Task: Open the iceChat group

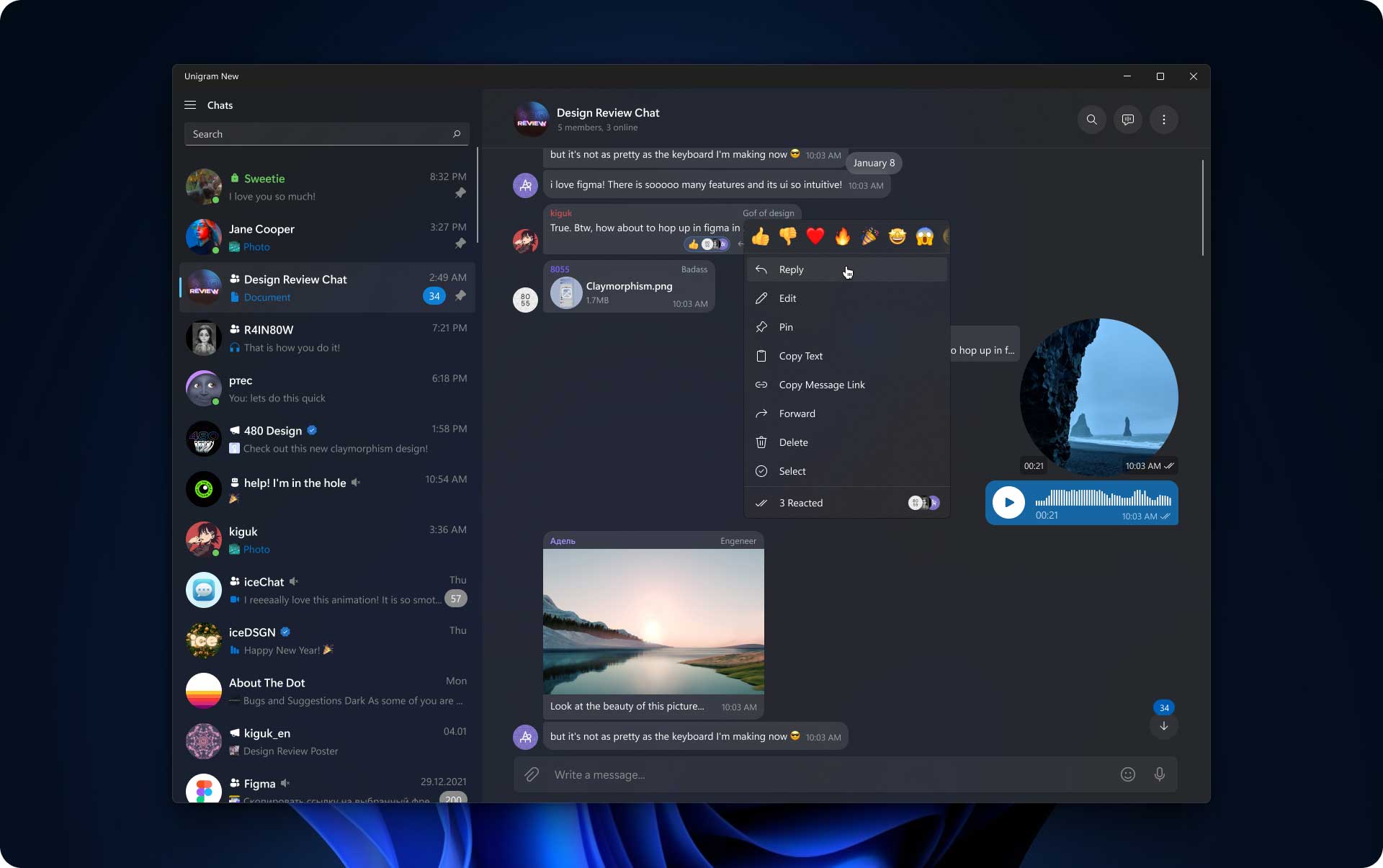Action: (x=327, y=590)
